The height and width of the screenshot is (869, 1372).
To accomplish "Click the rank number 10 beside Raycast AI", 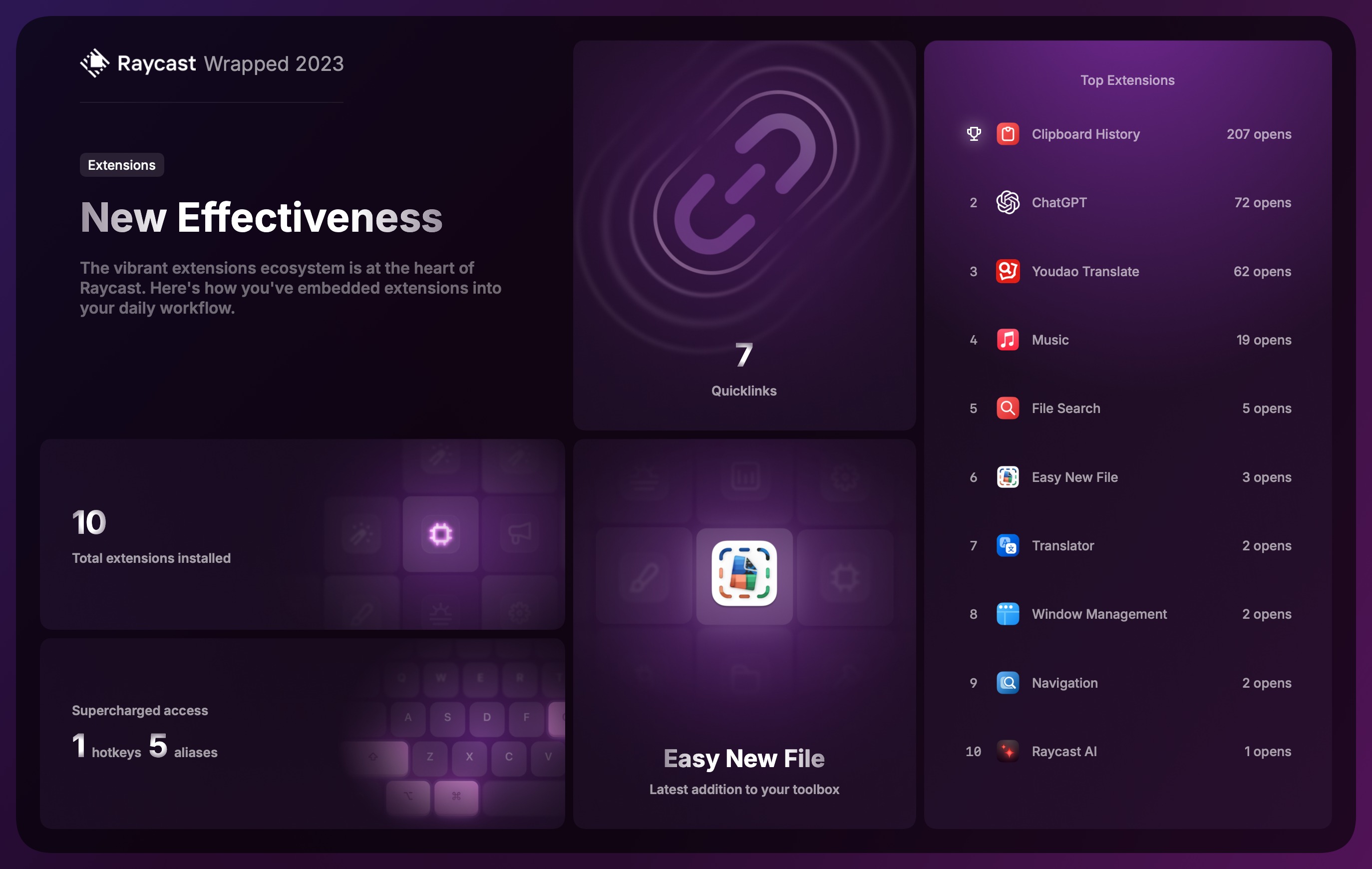I will (x=973, y=751).
